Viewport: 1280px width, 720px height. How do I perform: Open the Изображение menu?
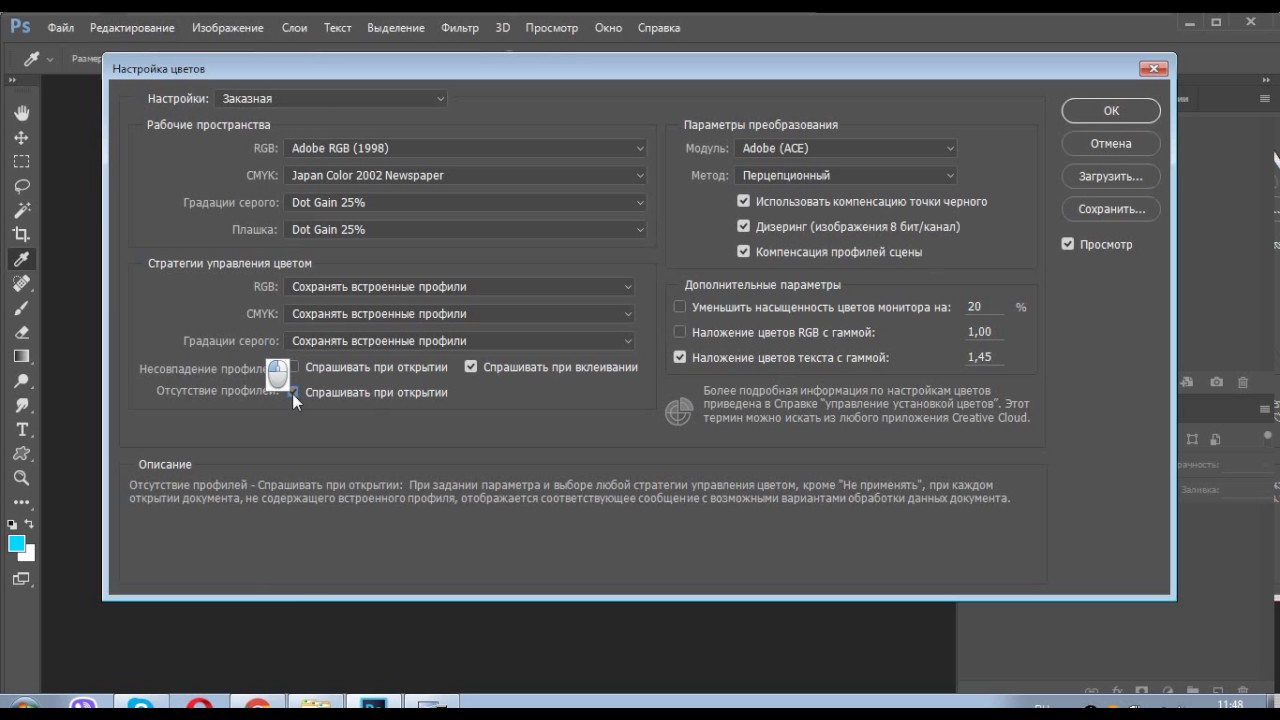[x=228, y=28]
